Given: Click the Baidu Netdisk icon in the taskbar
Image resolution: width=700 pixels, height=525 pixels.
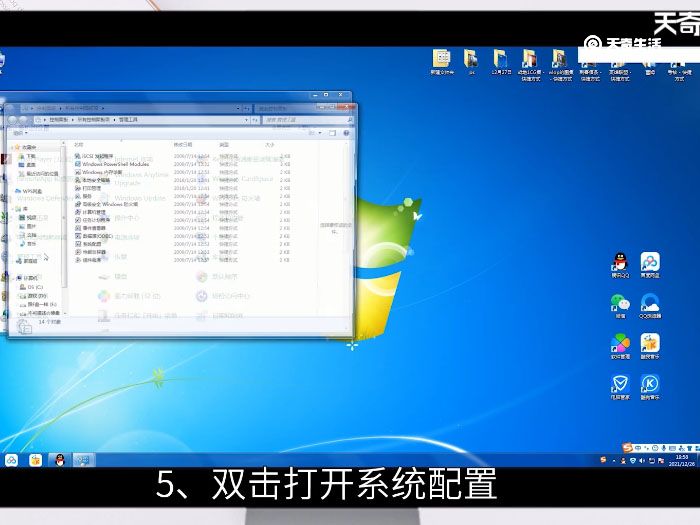Looking at the screenshot, I should 11,460.
